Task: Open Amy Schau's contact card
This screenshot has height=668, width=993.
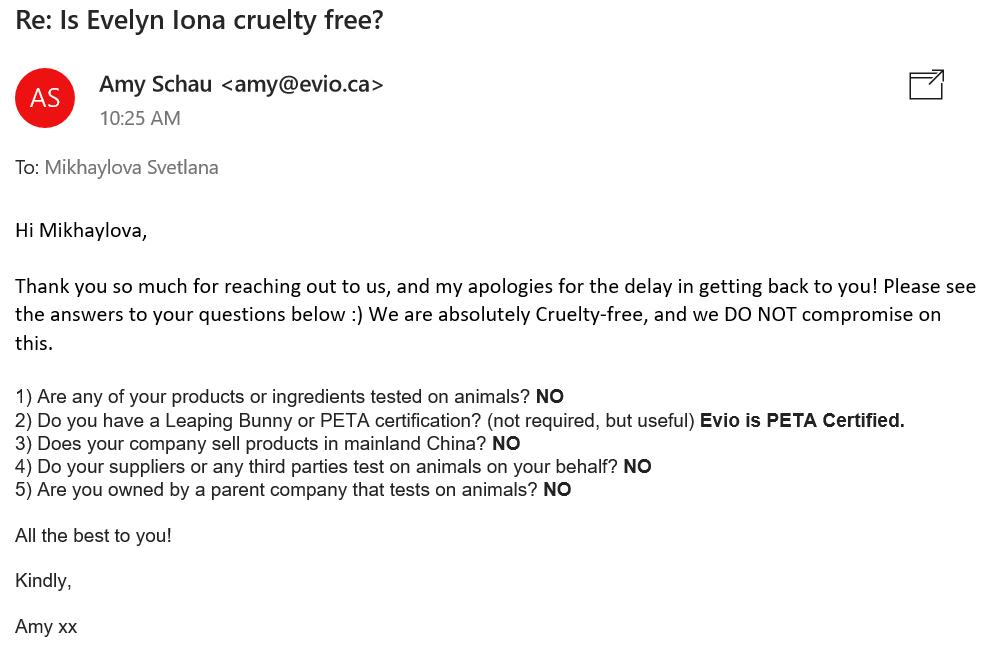Action: [x=156, y=84]
